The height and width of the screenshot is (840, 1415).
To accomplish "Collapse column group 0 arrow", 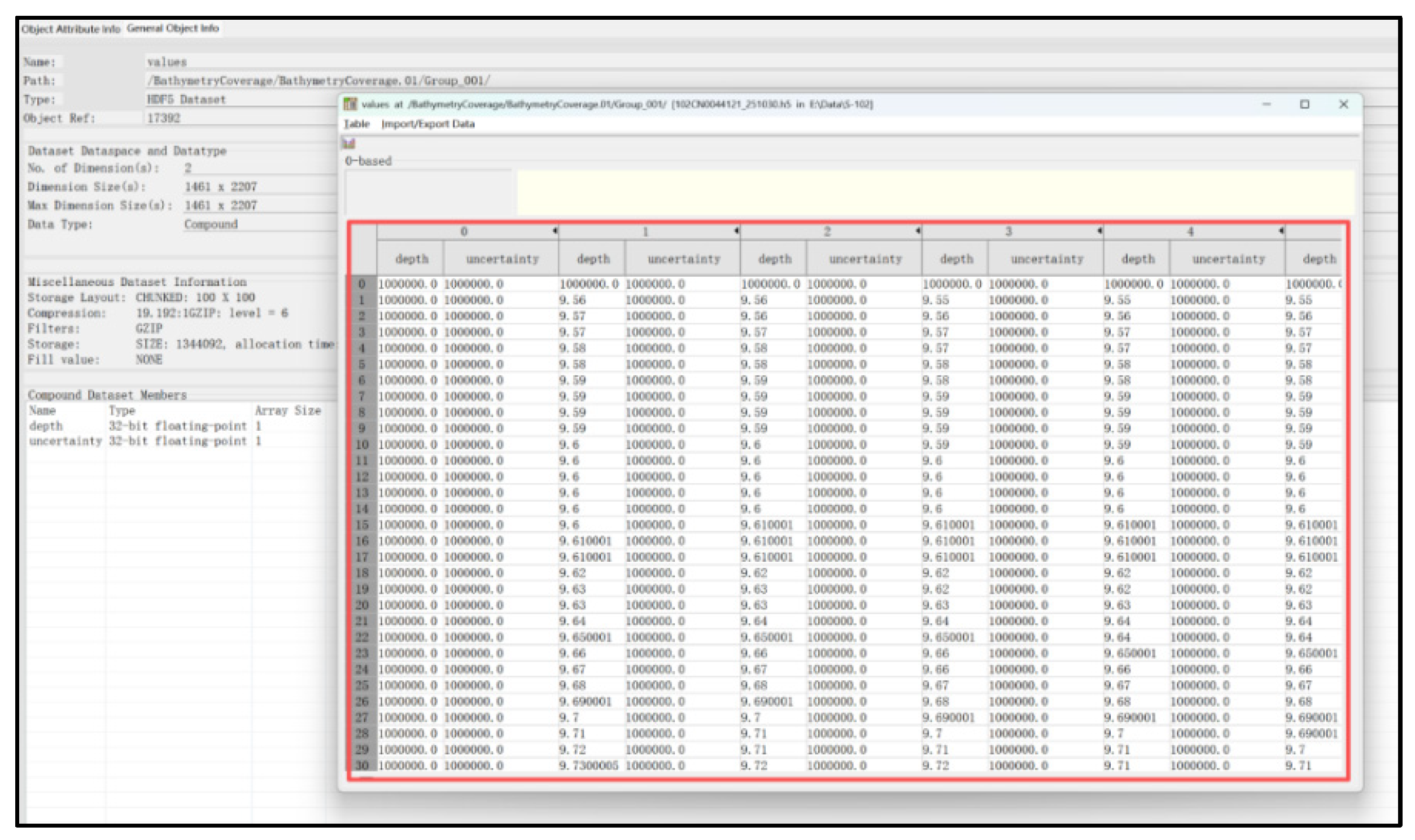I will click(x=554, y=230).
